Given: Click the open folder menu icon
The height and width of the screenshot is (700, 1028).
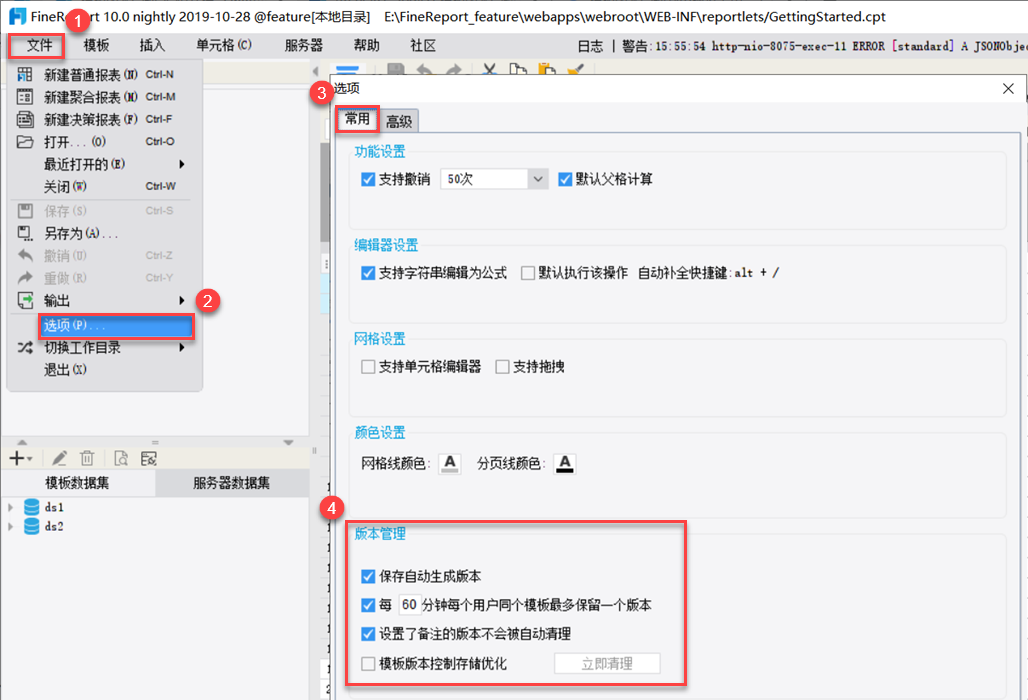Looking at the screenshot, I should click(25, 141).
